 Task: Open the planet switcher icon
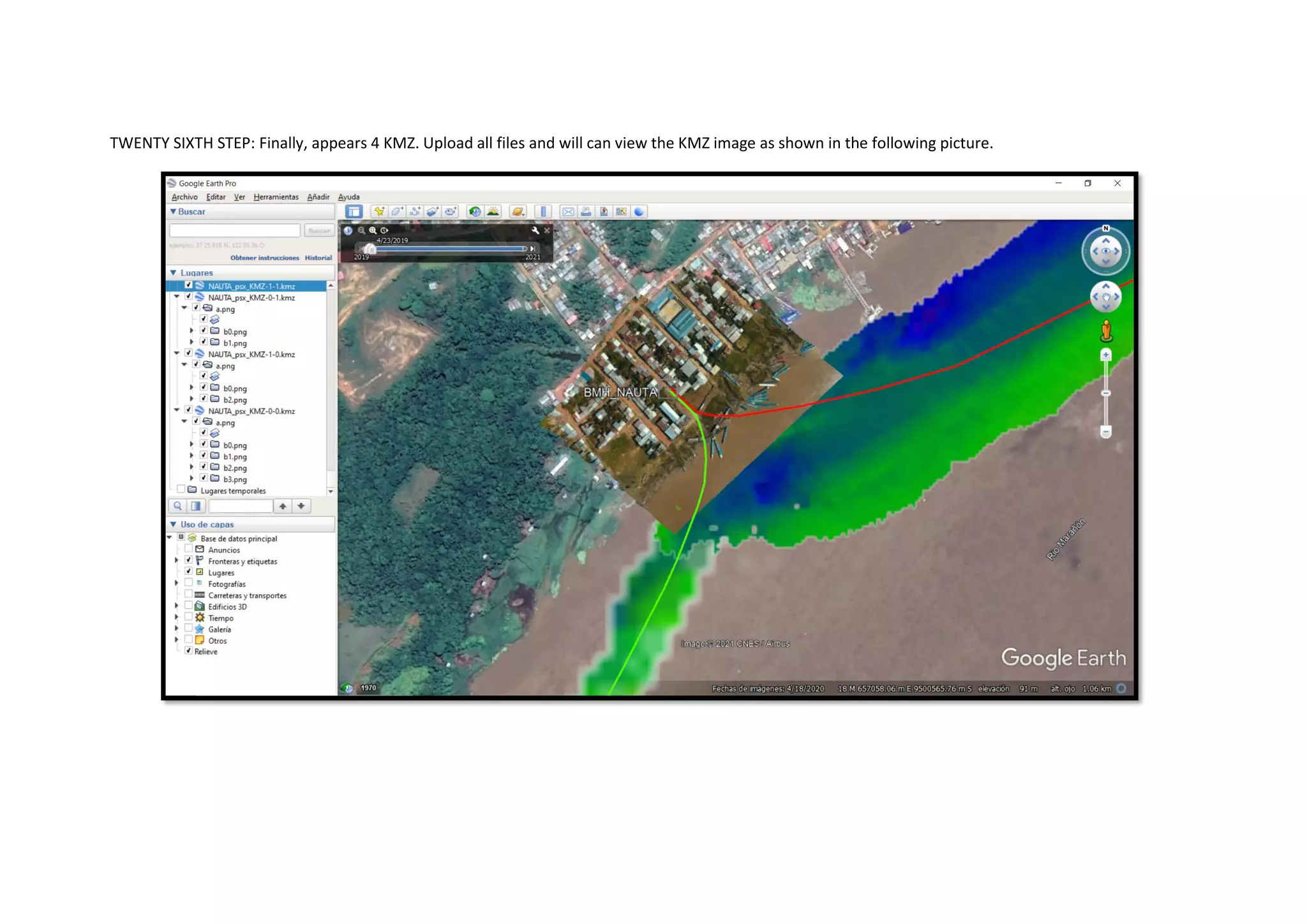coord(518,212)
